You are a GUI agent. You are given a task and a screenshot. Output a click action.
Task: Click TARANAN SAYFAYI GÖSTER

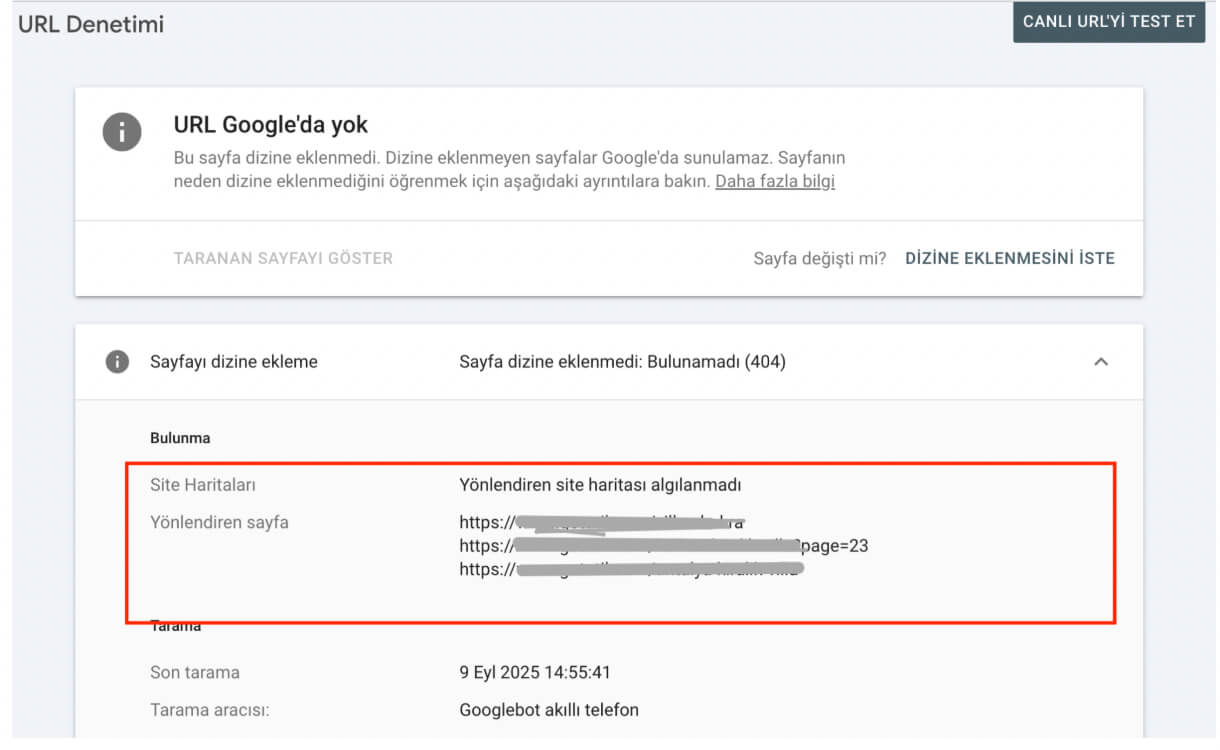click(x=283, y=258)
